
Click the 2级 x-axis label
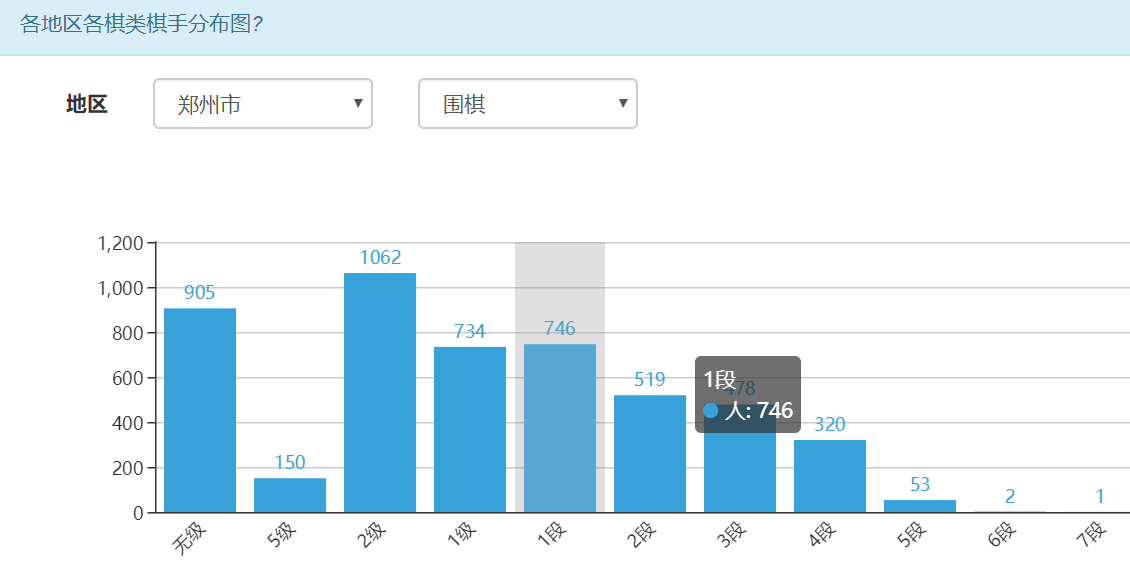371,539
